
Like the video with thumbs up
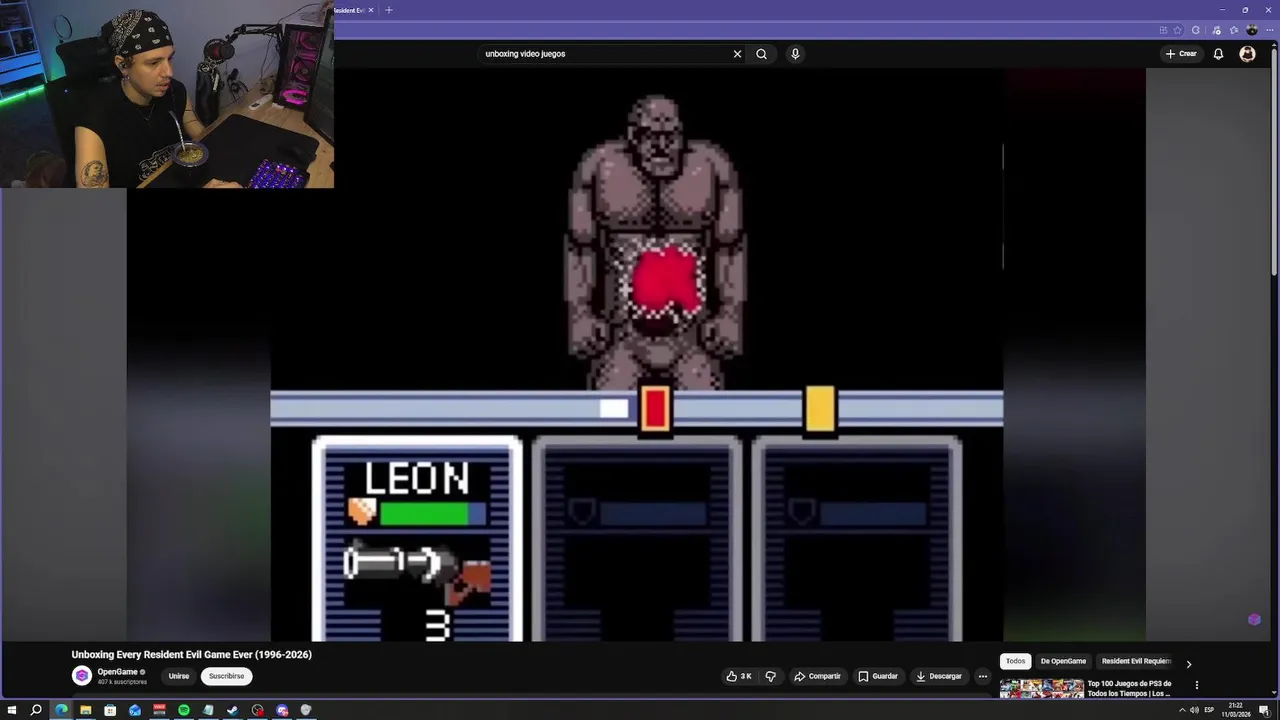pos(739,676)
